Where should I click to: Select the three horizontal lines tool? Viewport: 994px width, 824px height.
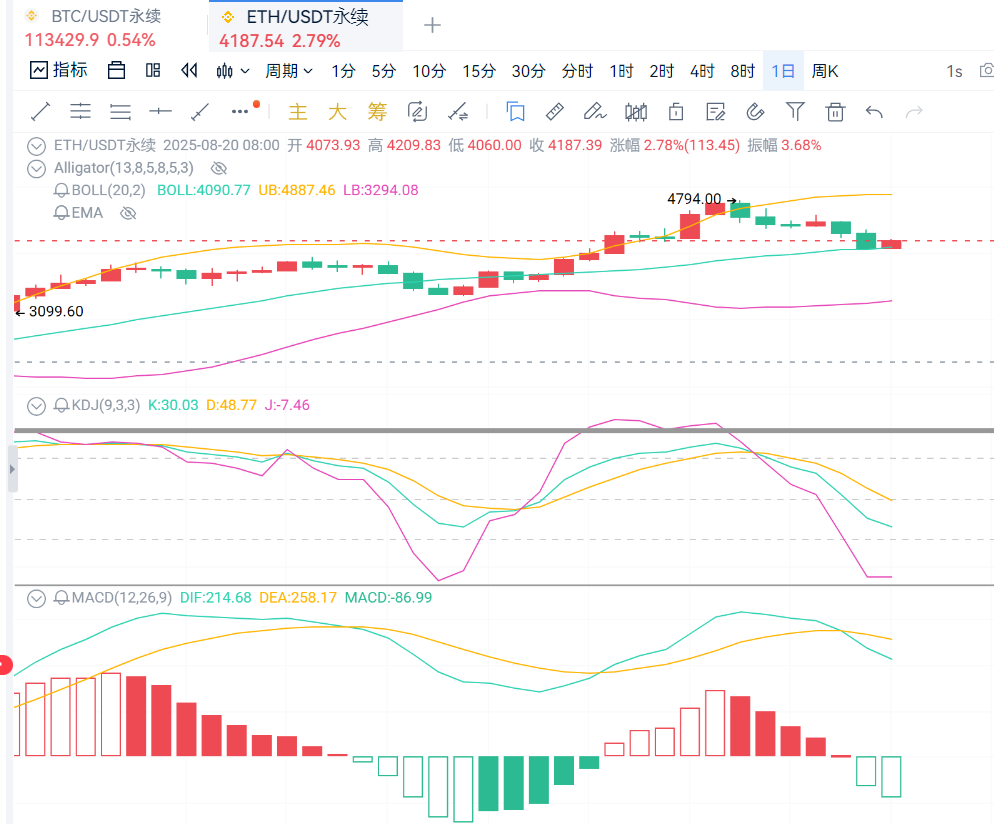click(x=120, y=112)
